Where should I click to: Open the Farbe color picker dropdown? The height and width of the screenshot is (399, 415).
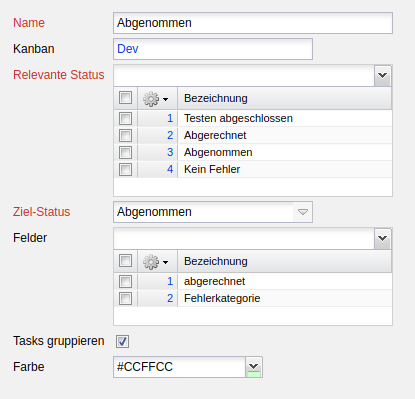[x=254, y=367]
